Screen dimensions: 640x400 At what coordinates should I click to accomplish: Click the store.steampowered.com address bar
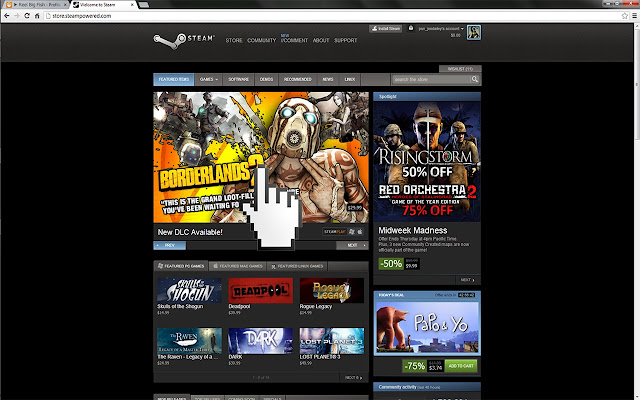pyautogui.click(x=331, y=16)
